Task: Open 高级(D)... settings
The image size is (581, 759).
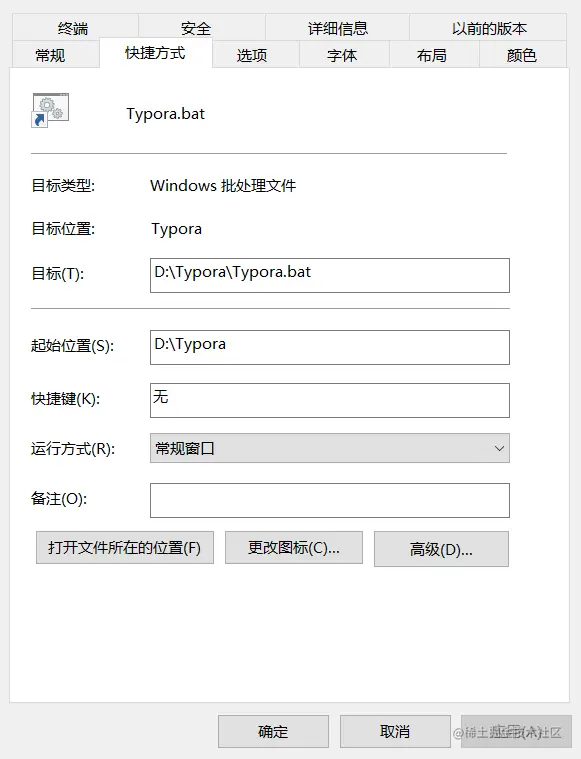Action: click(441, 549)
